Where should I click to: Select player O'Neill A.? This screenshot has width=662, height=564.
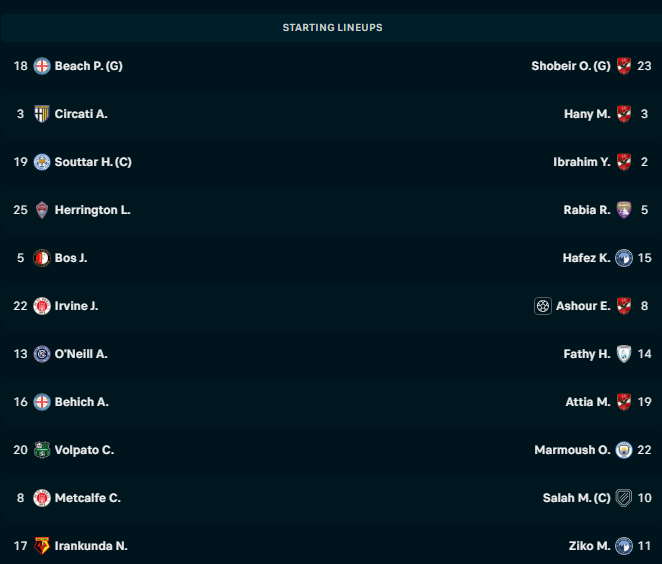(81, 354)
